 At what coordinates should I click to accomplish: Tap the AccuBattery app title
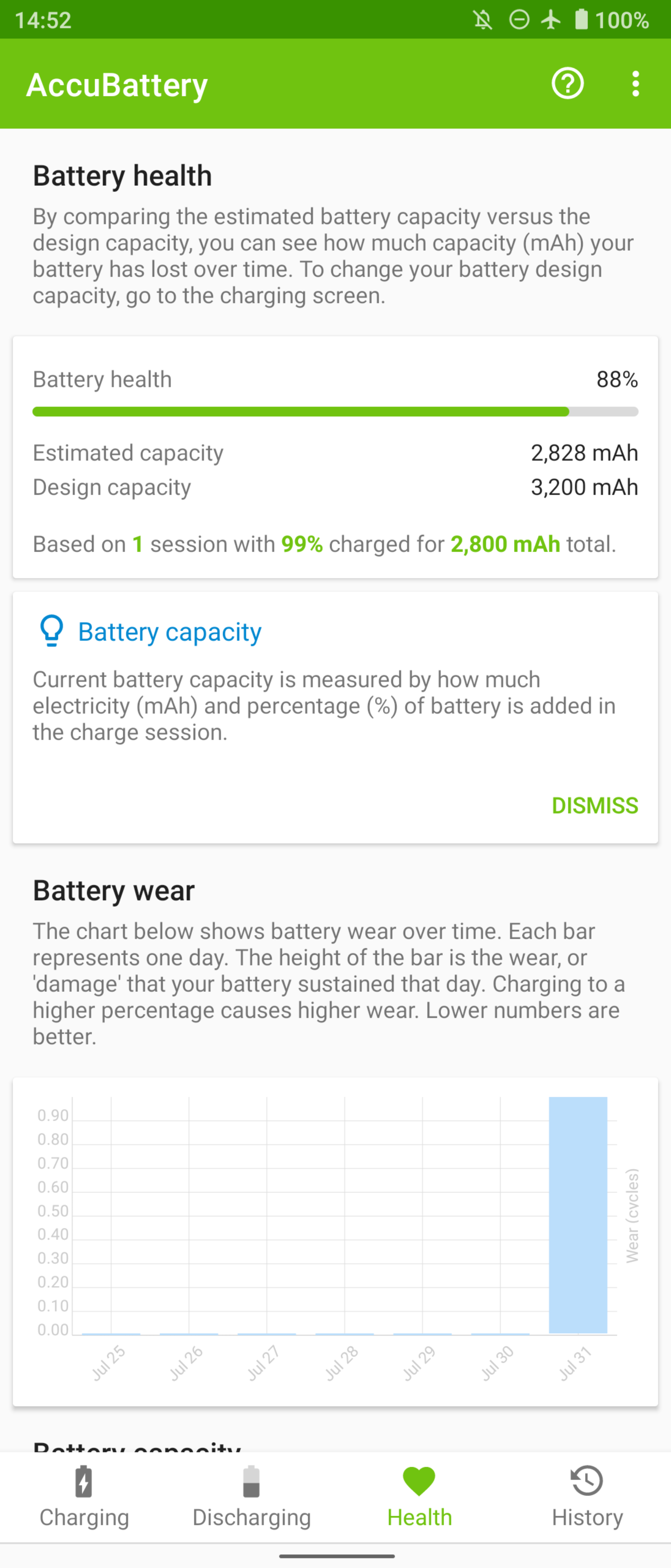coord(117,84)
